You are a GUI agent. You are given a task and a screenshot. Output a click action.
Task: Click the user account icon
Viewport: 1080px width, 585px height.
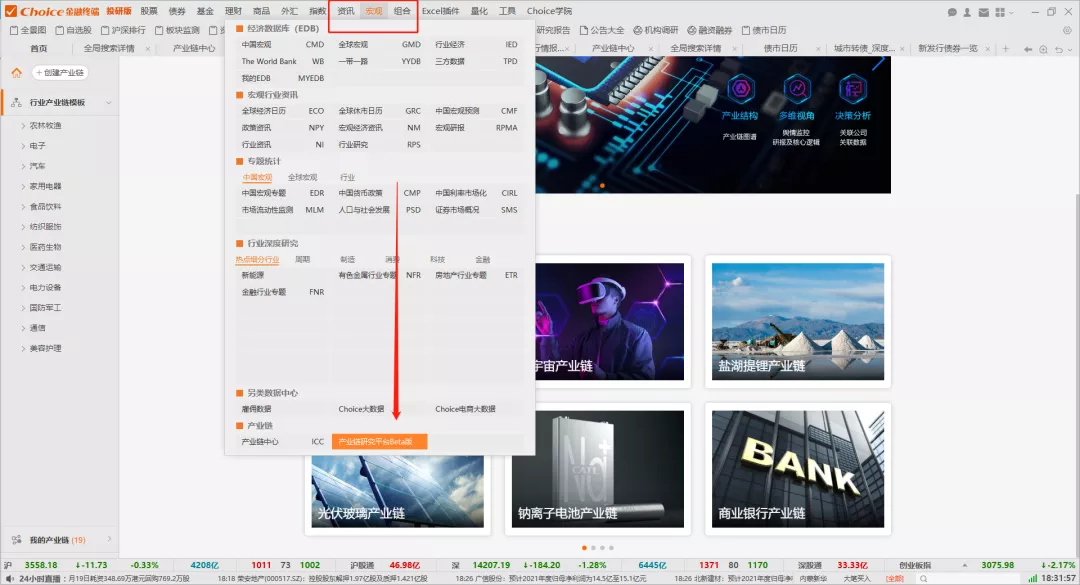click(967, 12)
